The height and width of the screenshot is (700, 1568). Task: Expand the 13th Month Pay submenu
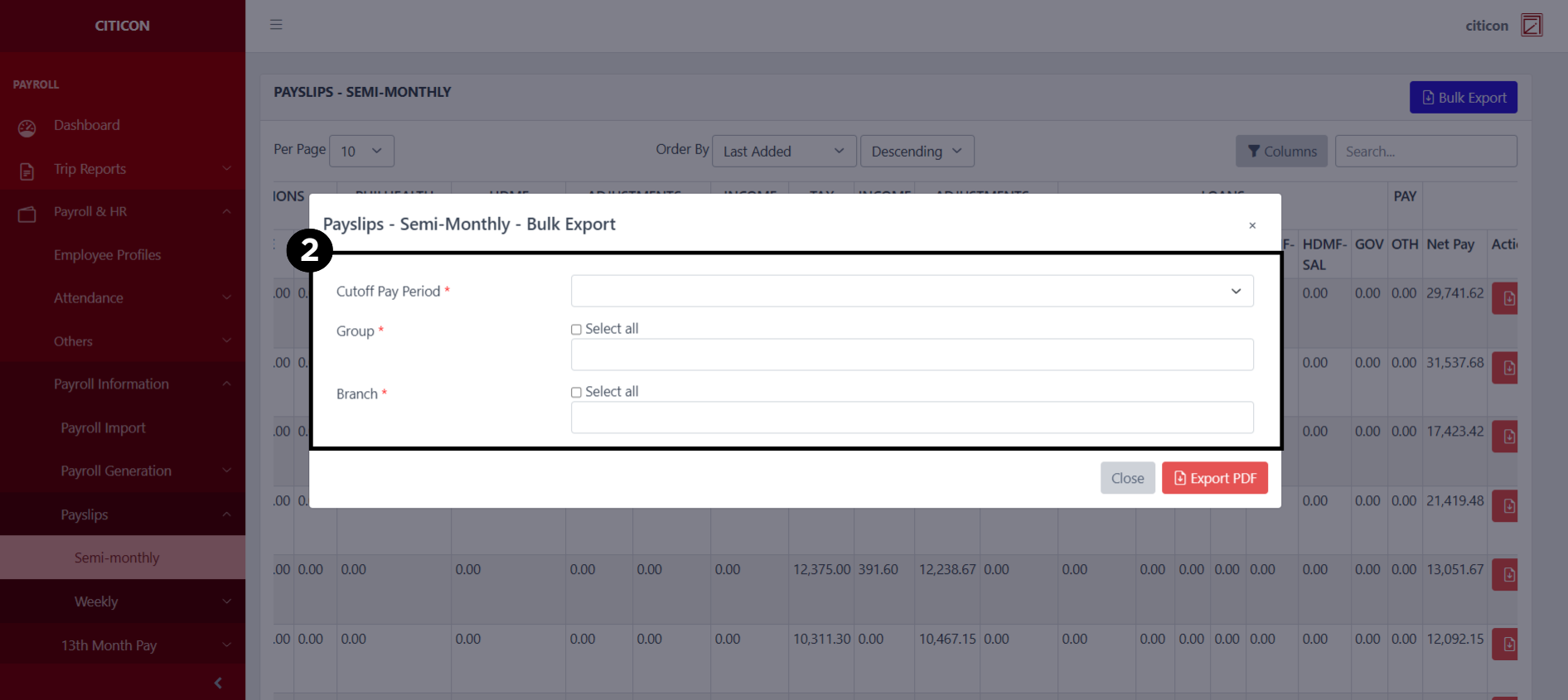tap(123, 645)
